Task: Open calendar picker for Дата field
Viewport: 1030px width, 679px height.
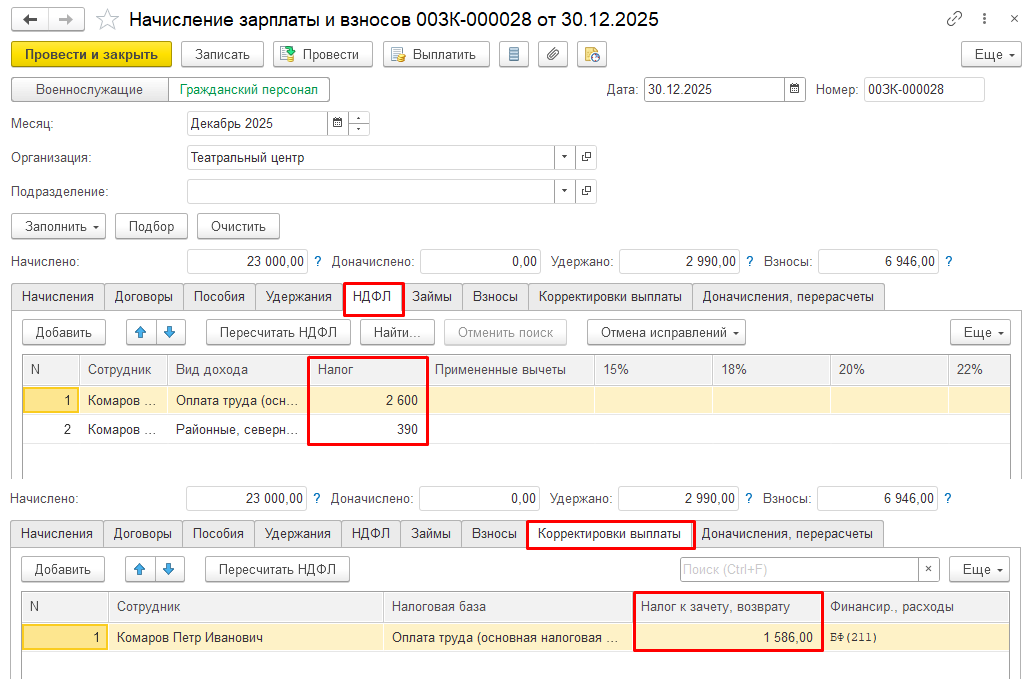Action: click(x=795, y=90)
